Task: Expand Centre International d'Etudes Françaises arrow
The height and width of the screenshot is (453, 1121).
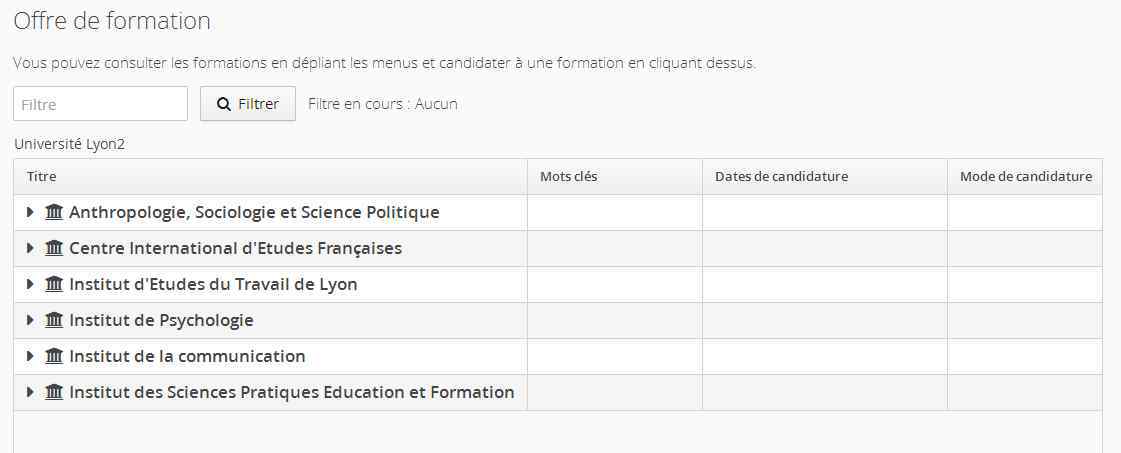Action: coord(30,248)
